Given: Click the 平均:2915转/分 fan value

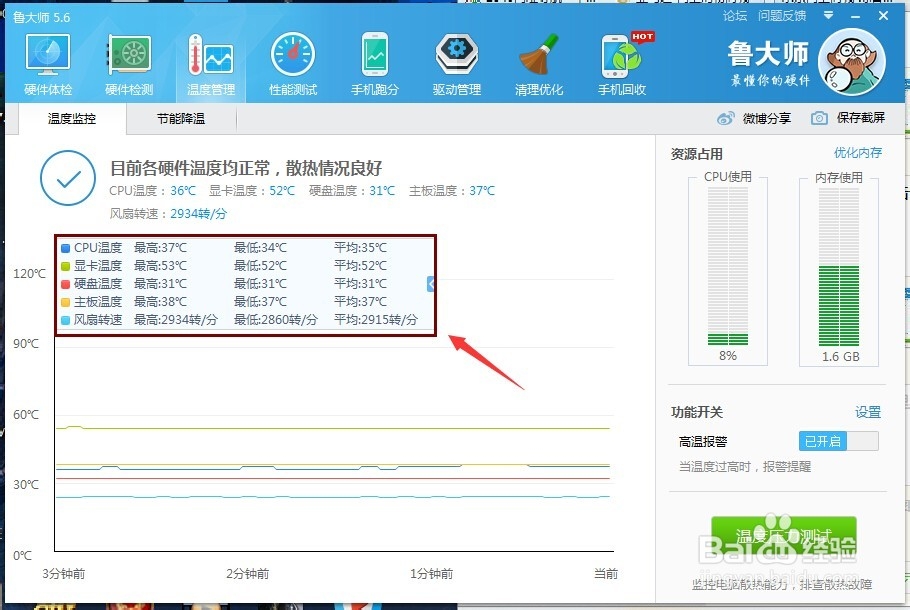Looking at the screenshot, I should [x=376, y=320].
